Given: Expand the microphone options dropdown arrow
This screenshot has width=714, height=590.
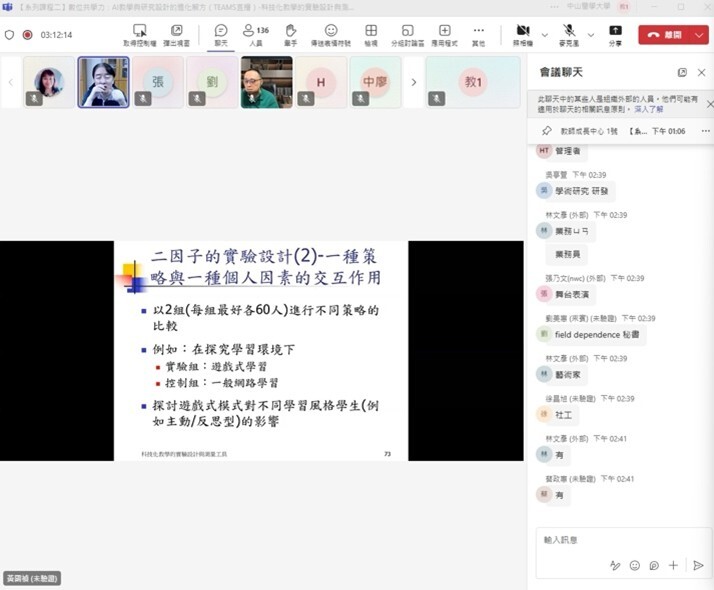Looking at the screenshot, I should [591, 34].
